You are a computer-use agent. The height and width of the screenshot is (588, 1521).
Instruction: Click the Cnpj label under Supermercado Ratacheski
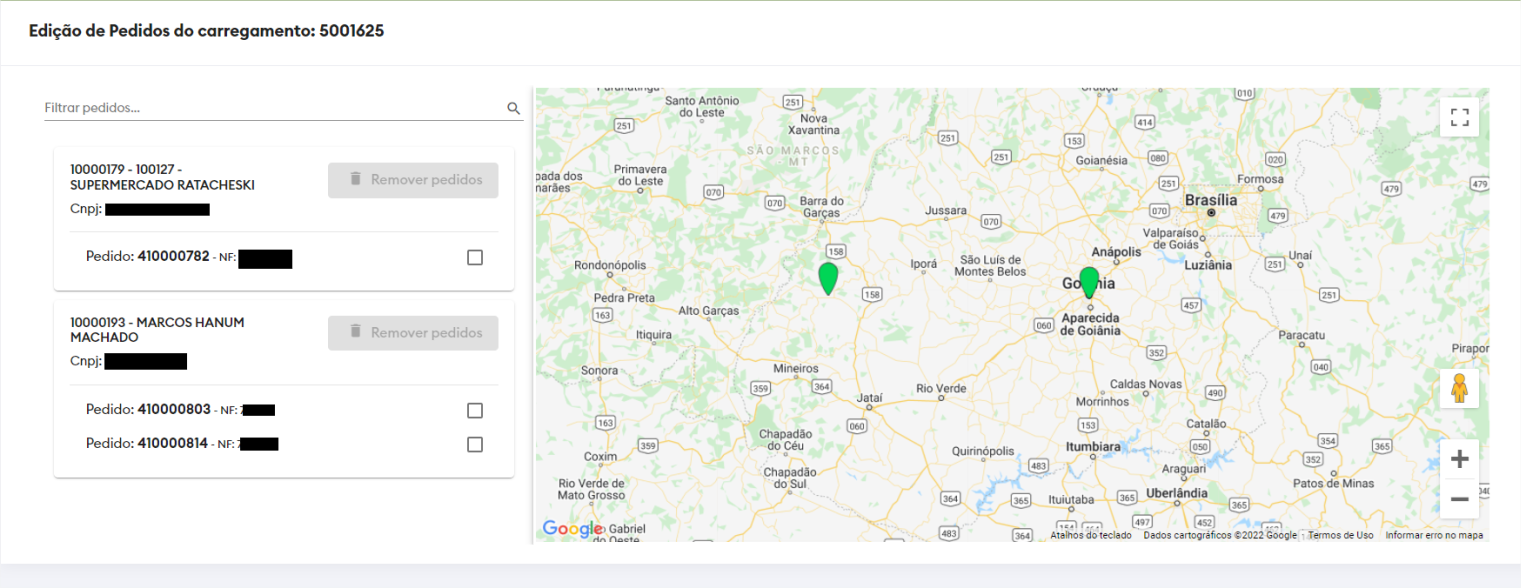pyautogui.click(x=85, y=209)
